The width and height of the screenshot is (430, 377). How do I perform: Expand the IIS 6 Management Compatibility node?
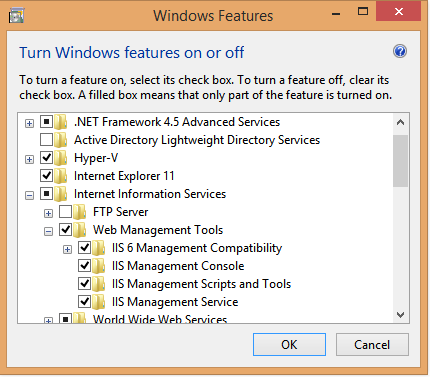pyautogui.click(x=67, y=249)
